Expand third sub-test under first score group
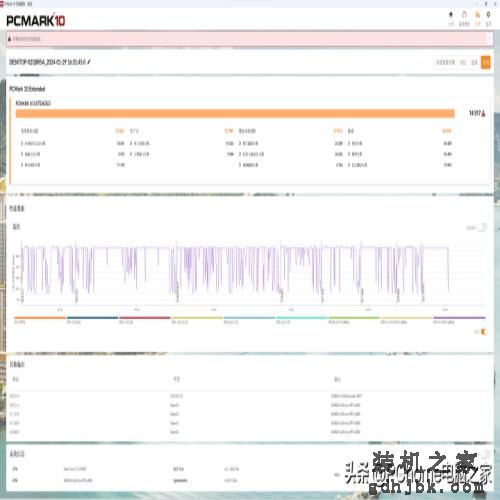The height and width of the screenshot is (500, 500). coord(22,165)
